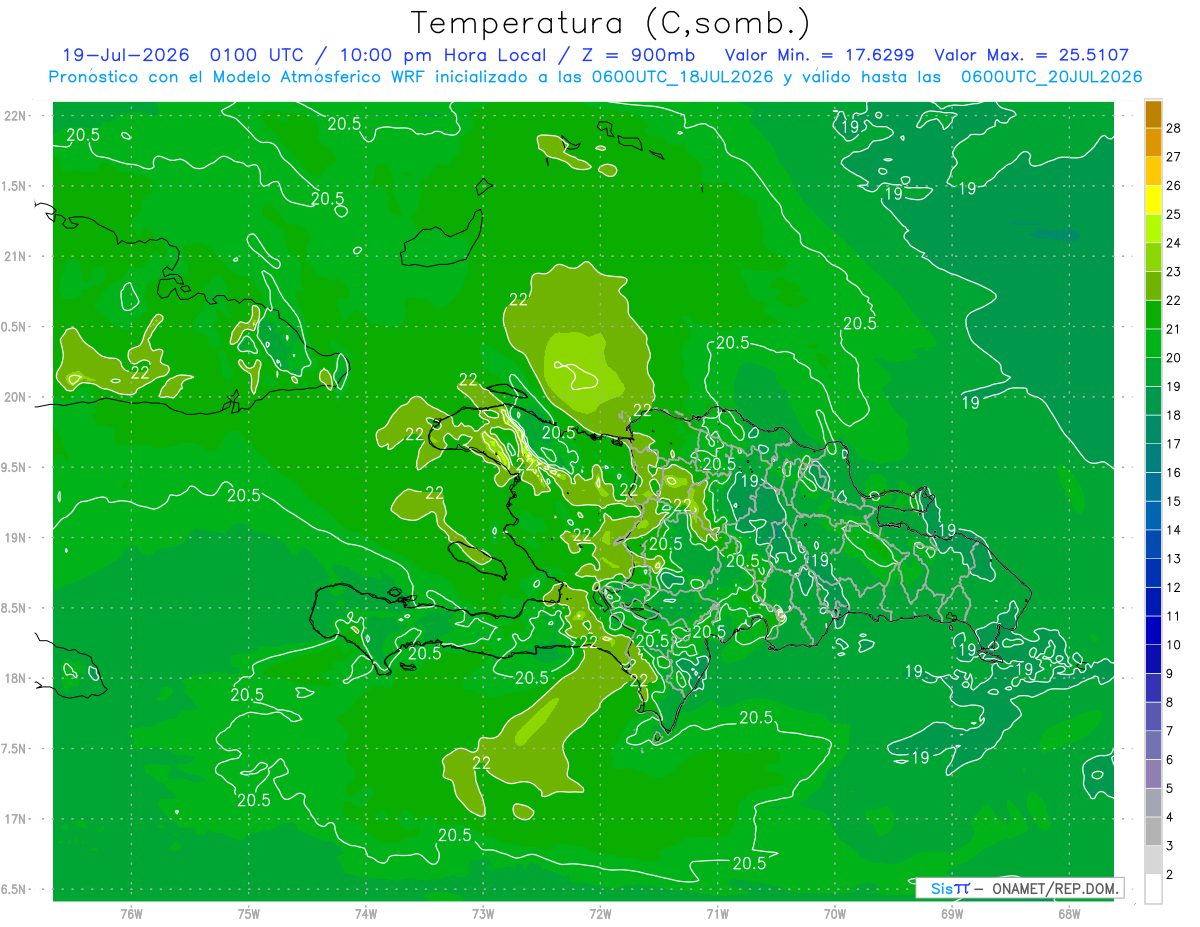
Task: Click the "Valor Max. = 25.5107" text
Action: pos(1032,55)
